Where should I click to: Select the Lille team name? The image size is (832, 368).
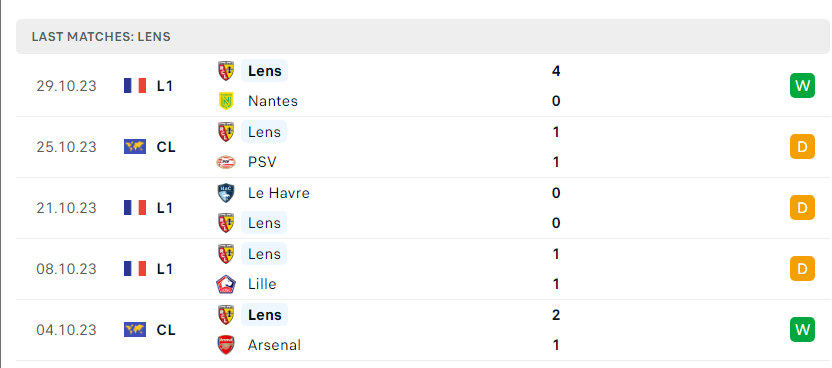point(262,284)
